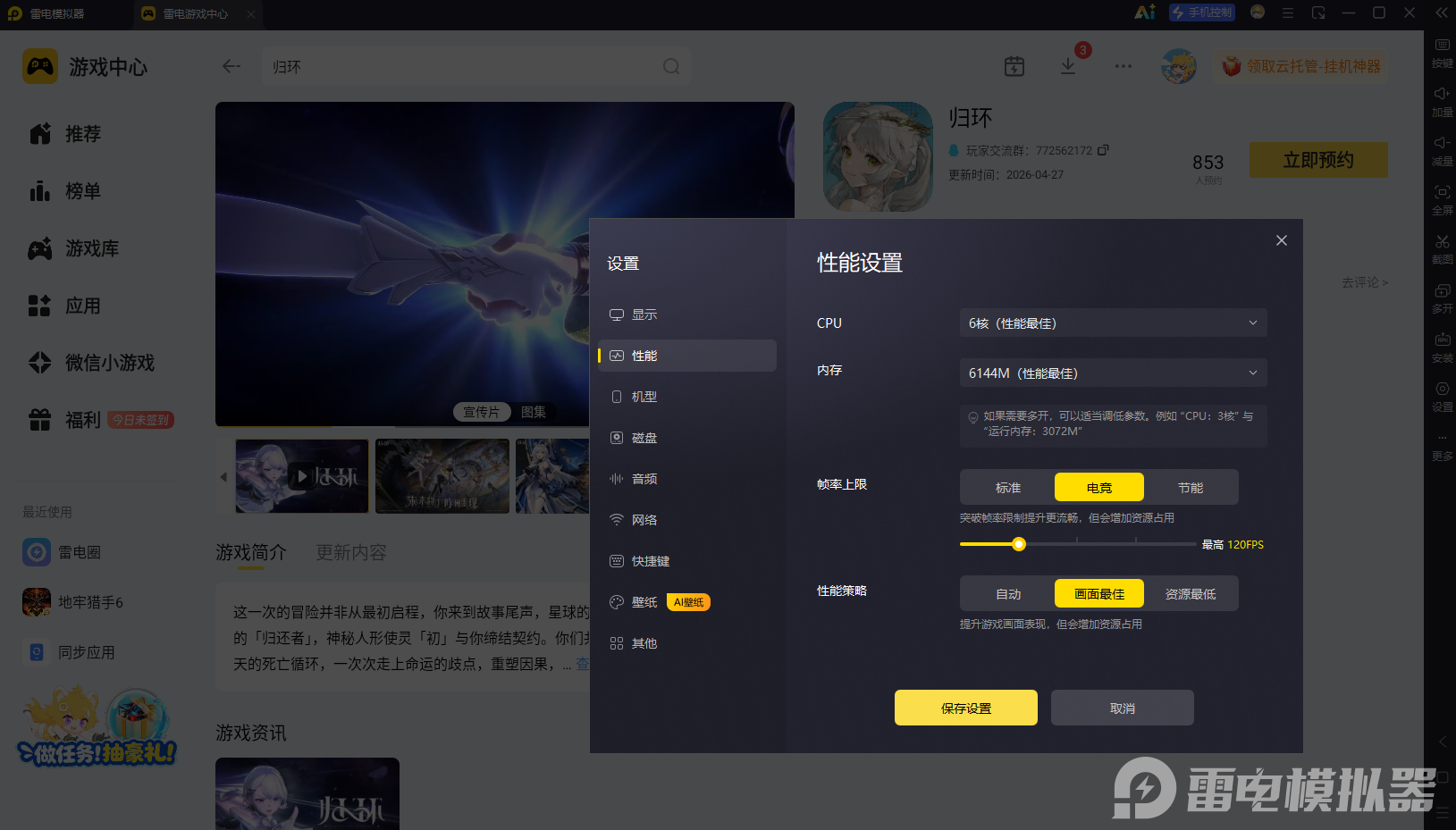Take a screenshot with 截图
Viewport: 1456px width, 830px height.
tap(1442, 250)
